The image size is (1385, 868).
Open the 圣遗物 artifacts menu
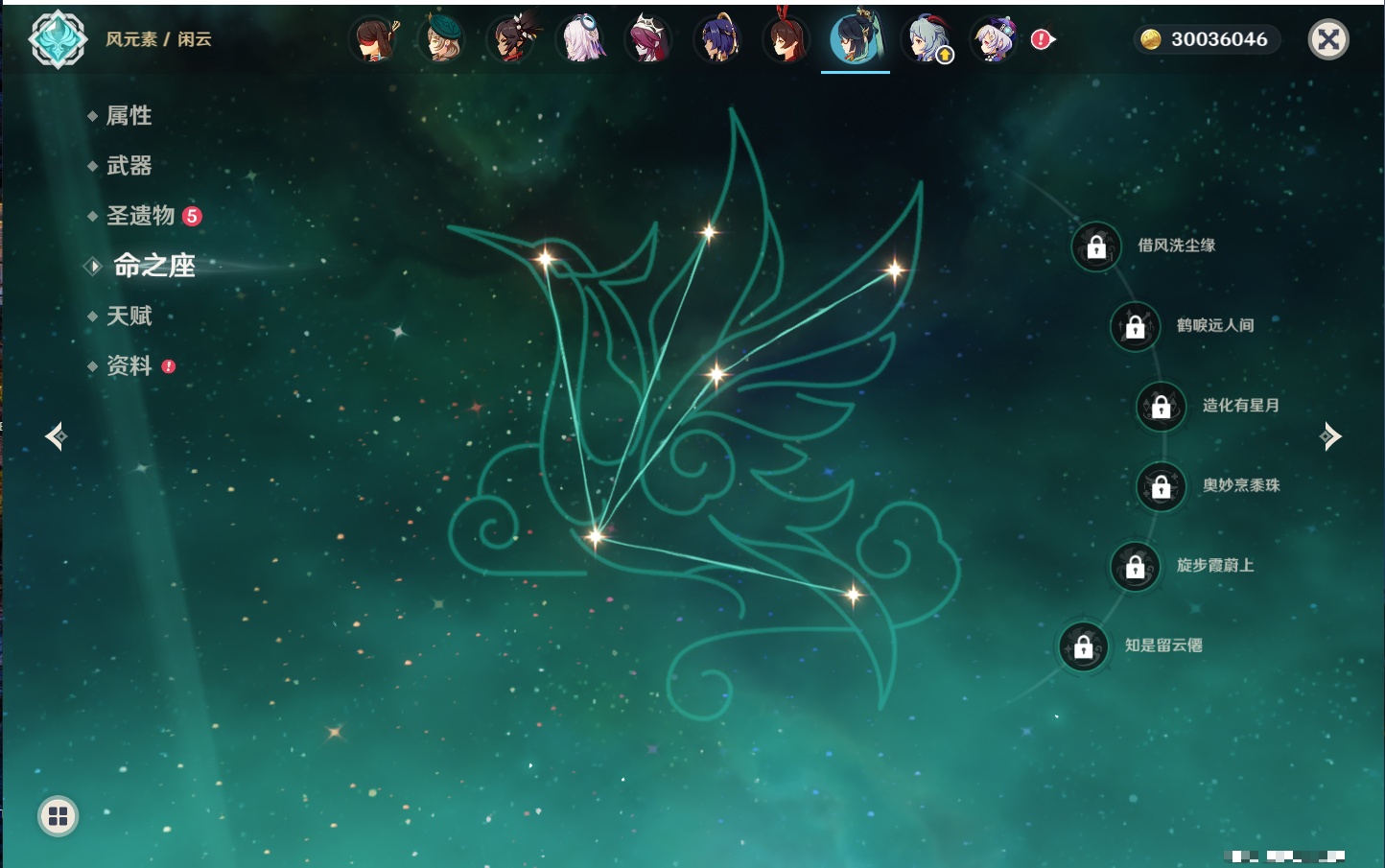coord(140,216)
